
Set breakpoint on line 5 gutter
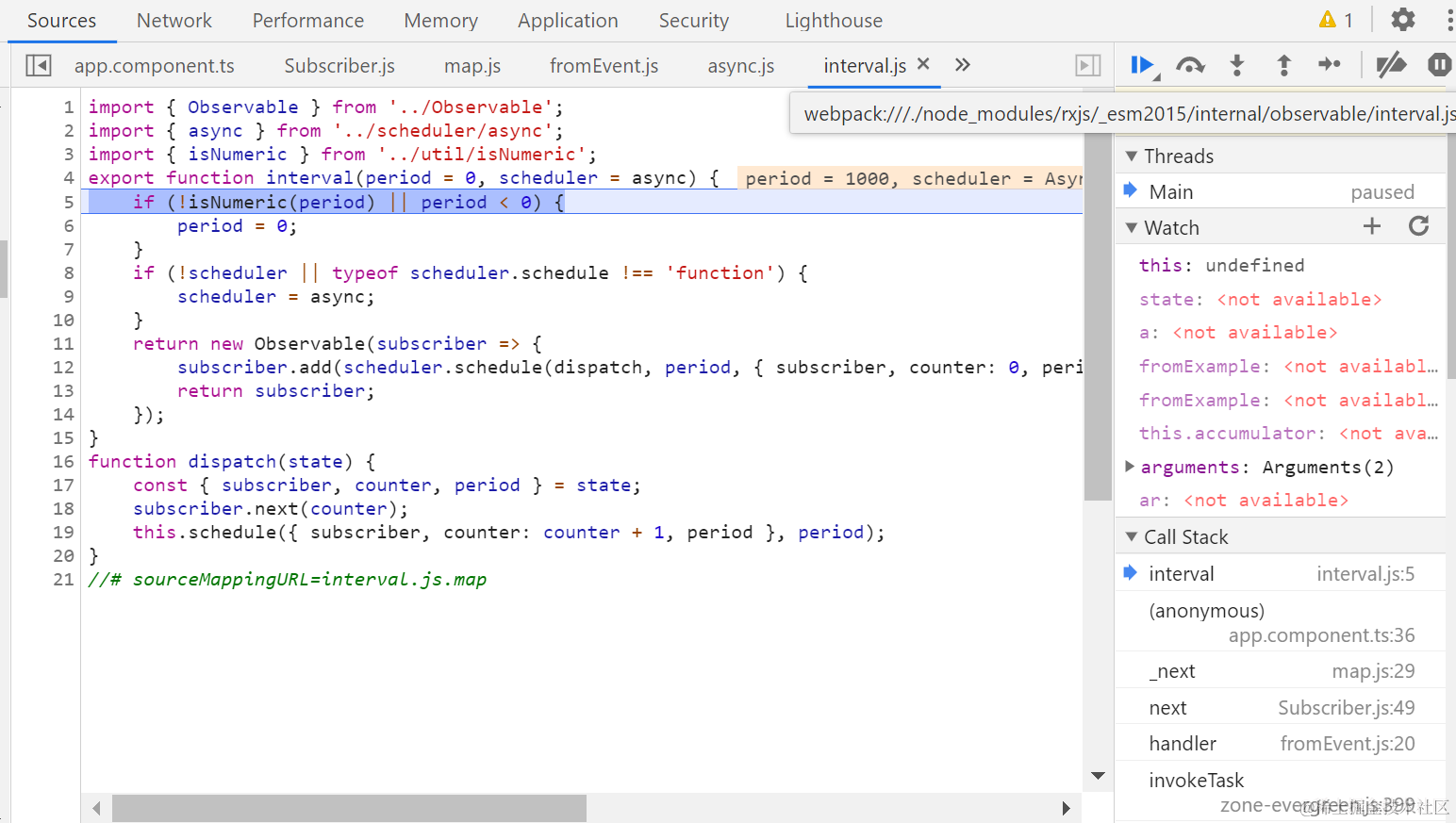68,202
